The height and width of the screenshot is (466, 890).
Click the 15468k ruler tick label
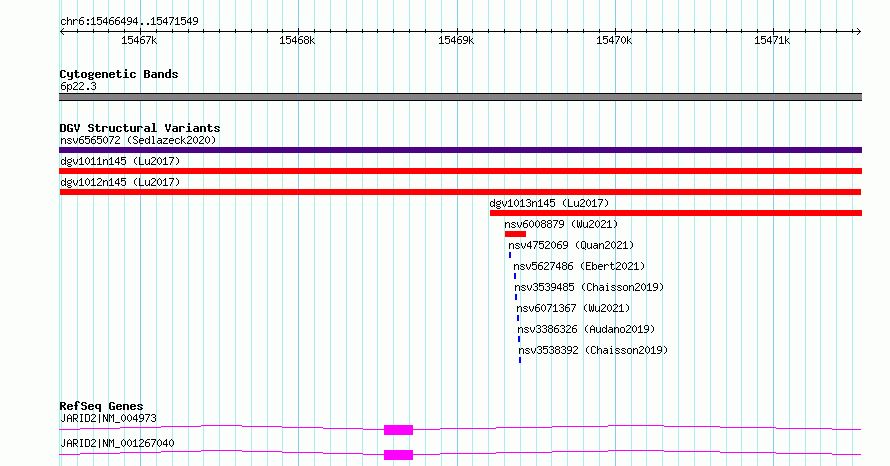[297, 40]
